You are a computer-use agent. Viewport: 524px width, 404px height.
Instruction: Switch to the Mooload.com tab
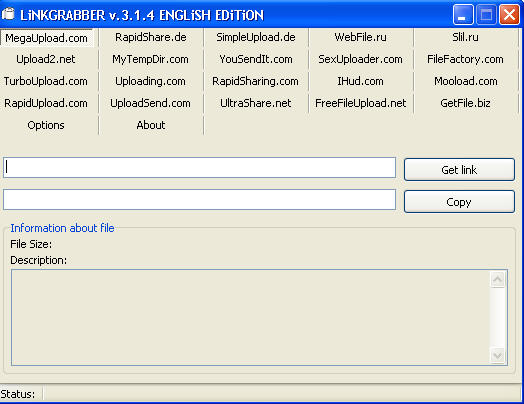click(465, 81)
